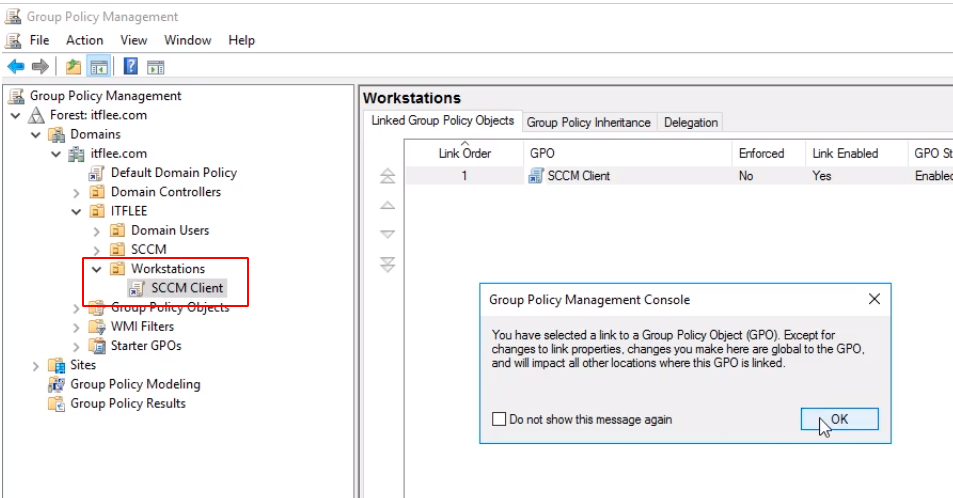Expand the Domain Users OU
This screenshot has width=953, height=498.
click(97, 231)
